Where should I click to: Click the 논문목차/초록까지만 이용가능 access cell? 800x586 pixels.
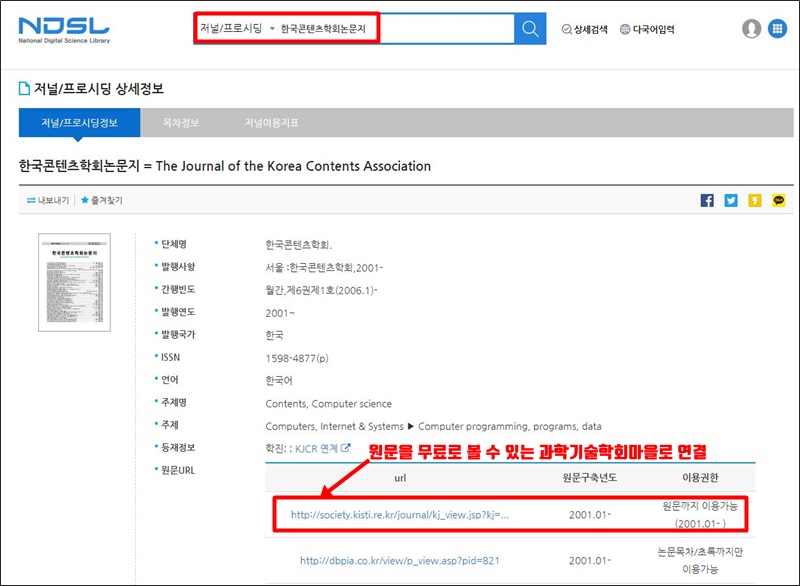(700, 560)
